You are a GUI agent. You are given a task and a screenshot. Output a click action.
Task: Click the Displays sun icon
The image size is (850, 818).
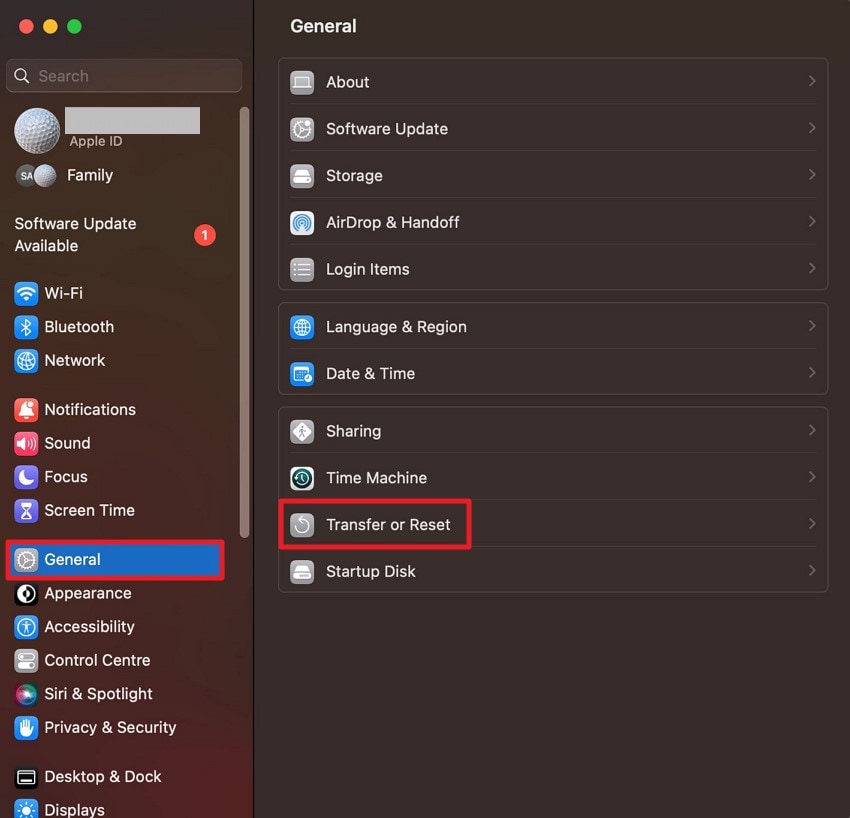pyautogui.click(x=26, y=809)
